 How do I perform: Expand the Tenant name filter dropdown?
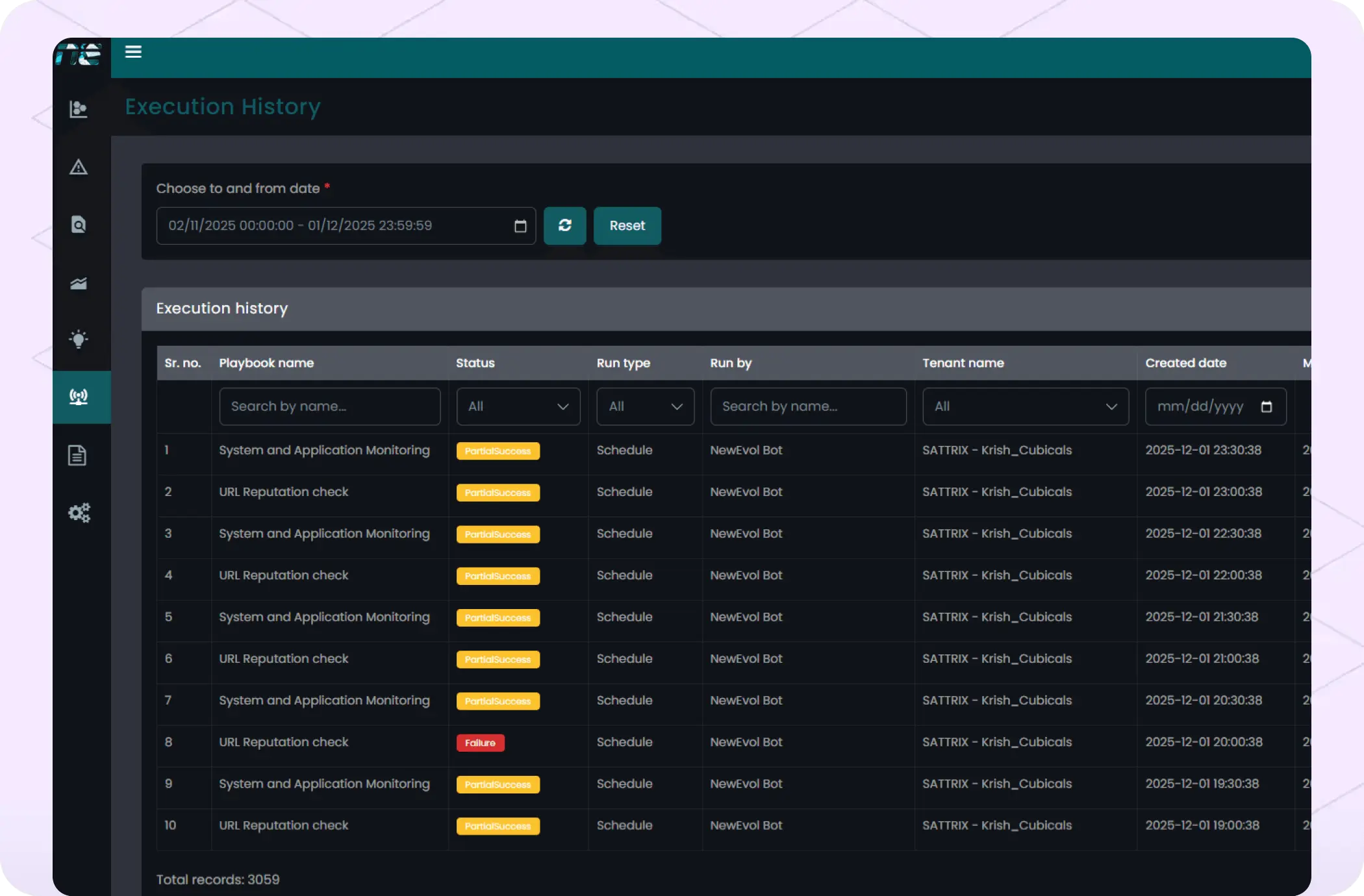click(x=1025, y=406)
